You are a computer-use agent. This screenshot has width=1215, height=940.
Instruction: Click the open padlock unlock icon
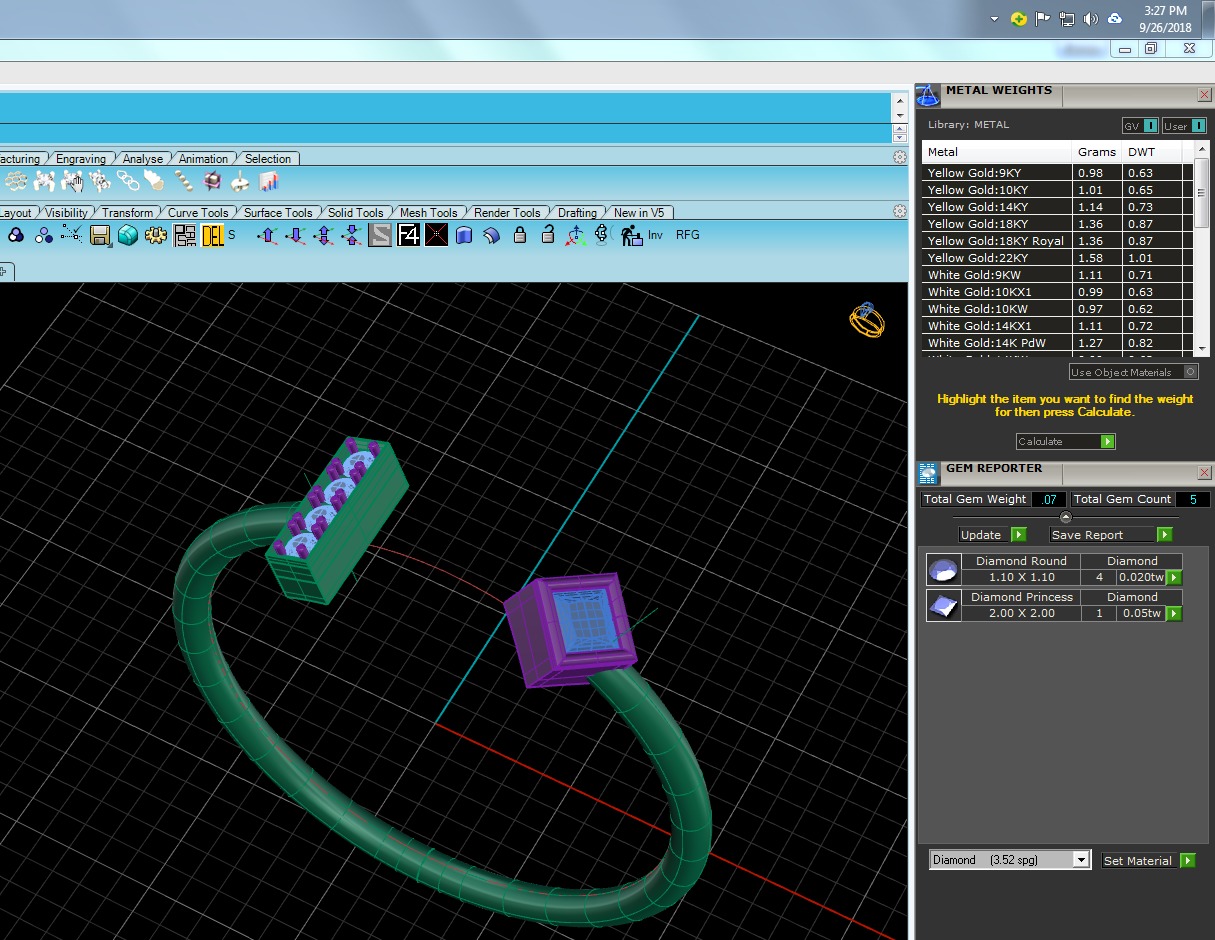(x=547, y=235)
